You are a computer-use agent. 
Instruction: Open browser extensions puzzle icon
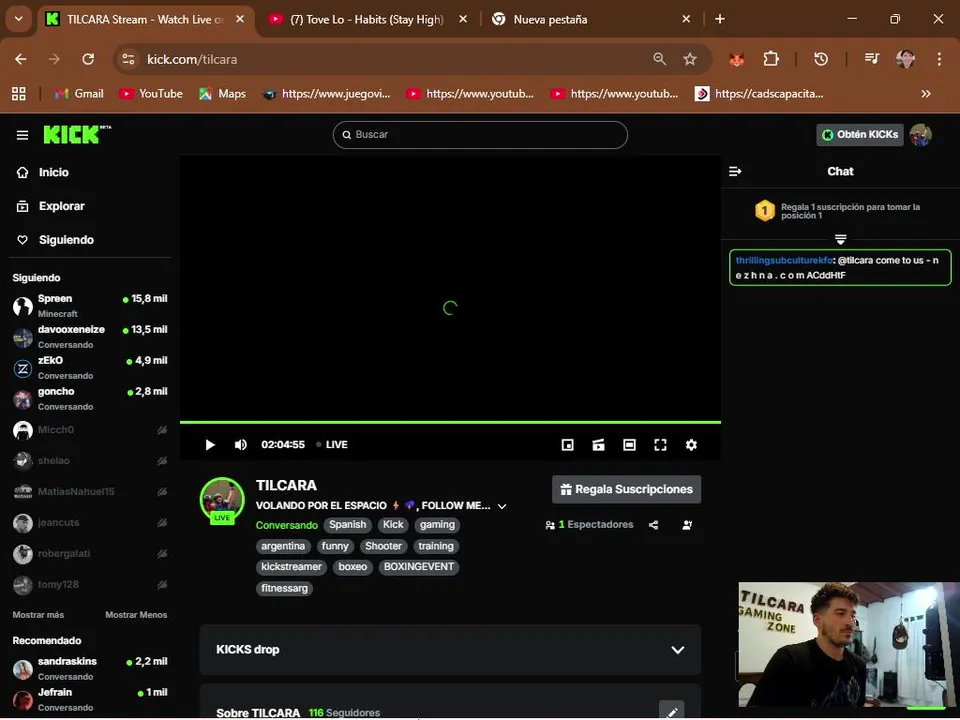771,59
